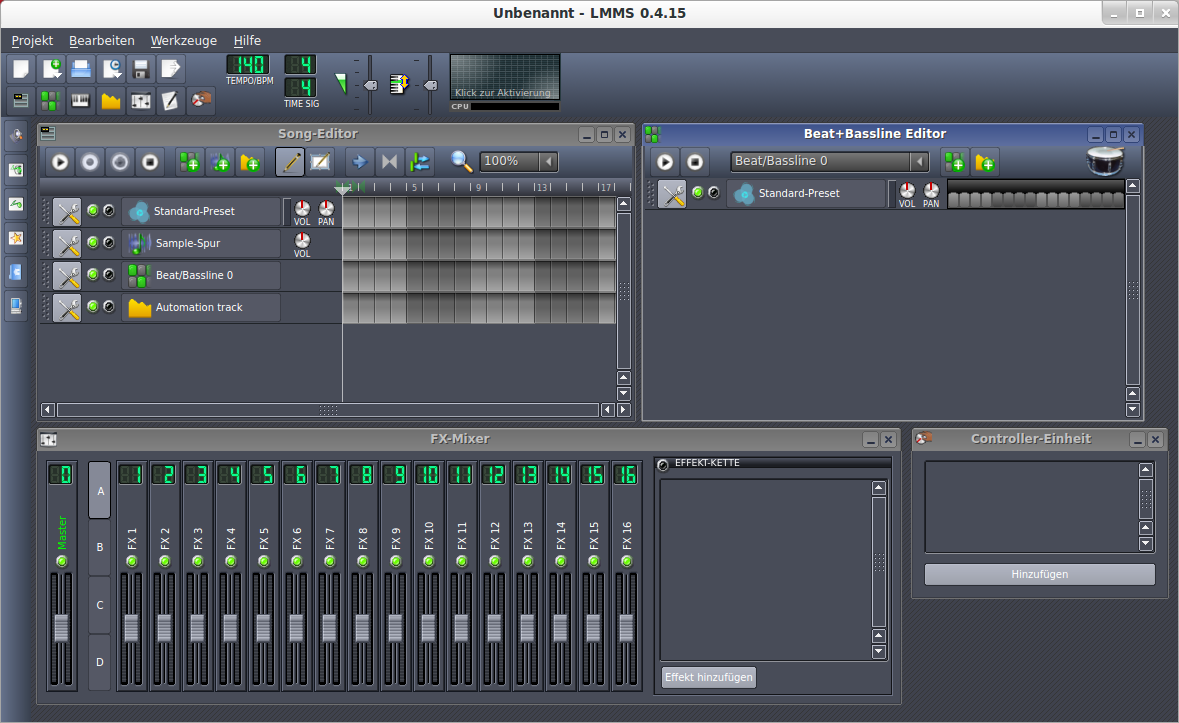Image resolution: width=1179 pixels, height=723 pixels.
Task: Stop playback in the Beat+Bassline editor
Action: click(694, 161)
